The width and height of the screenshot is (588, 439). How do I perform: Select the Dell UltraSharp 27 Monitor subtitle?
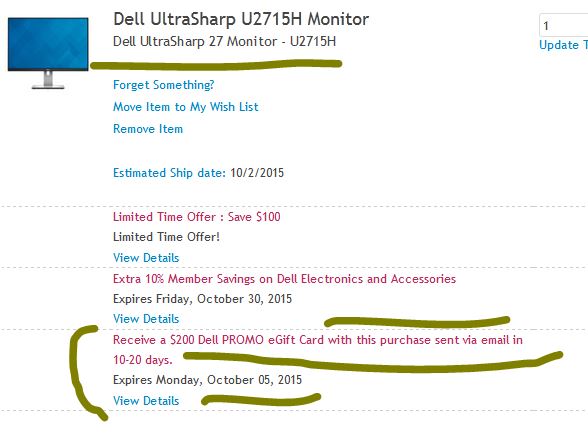224,41
